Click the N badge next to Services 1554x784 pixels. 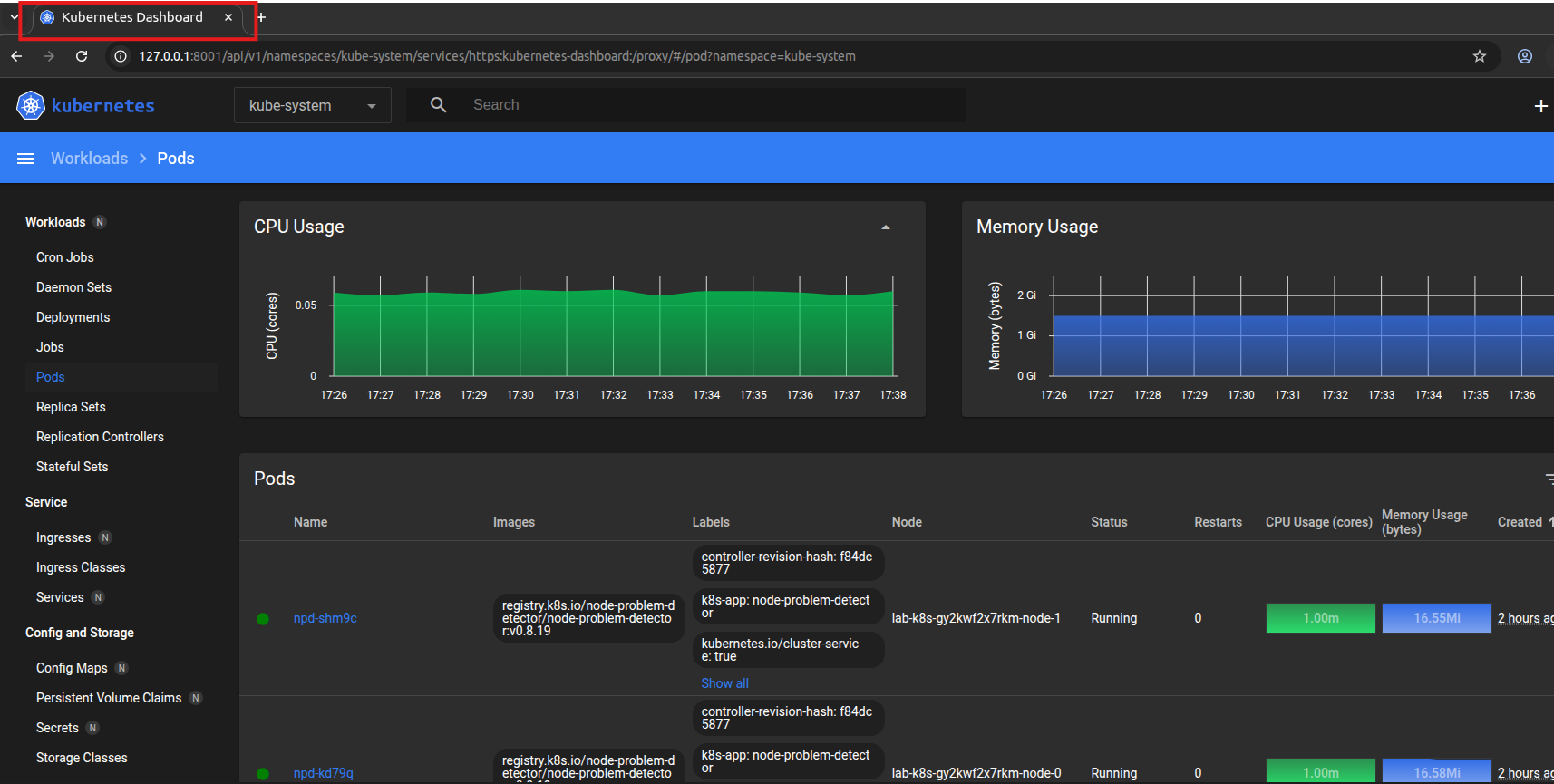click(x=98, y=597)
